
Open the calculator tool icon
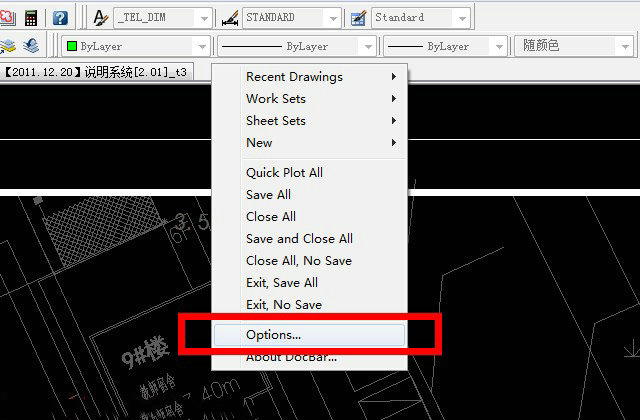pos(31,18)
